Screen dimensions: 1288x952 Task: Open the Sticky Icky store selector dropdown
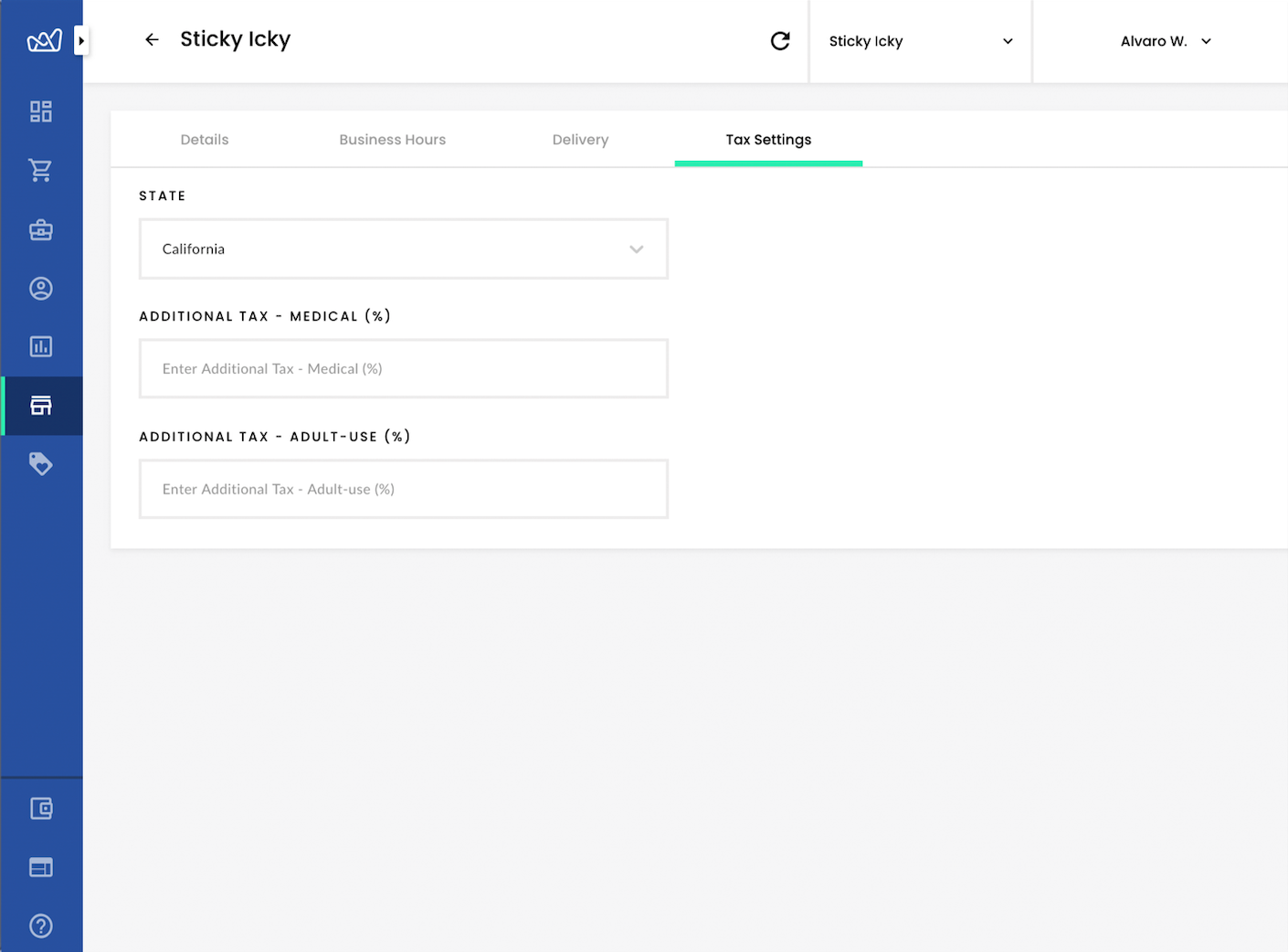[x=920, y=41]
